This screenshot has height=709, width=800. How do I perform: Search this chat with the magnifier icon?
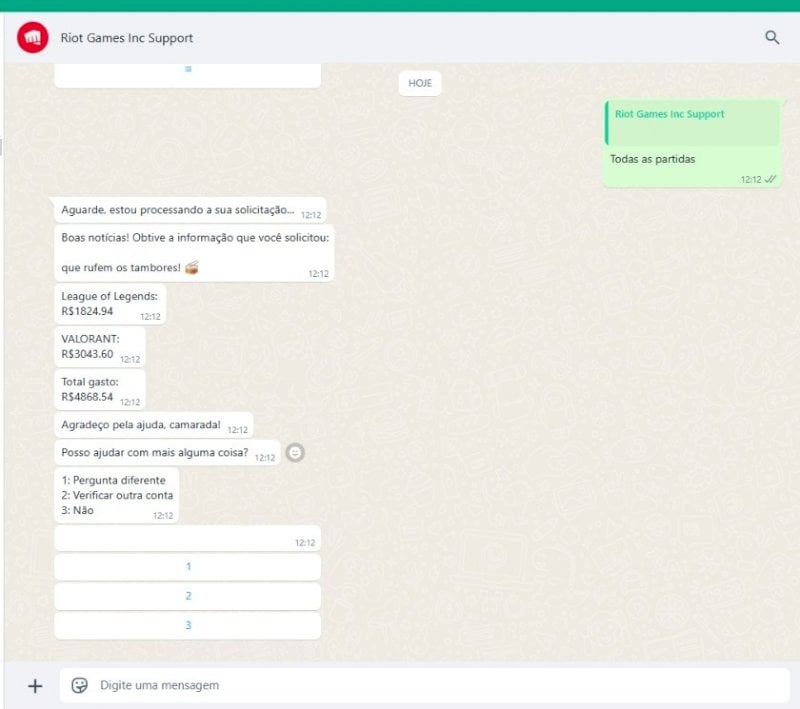point(772,37)
